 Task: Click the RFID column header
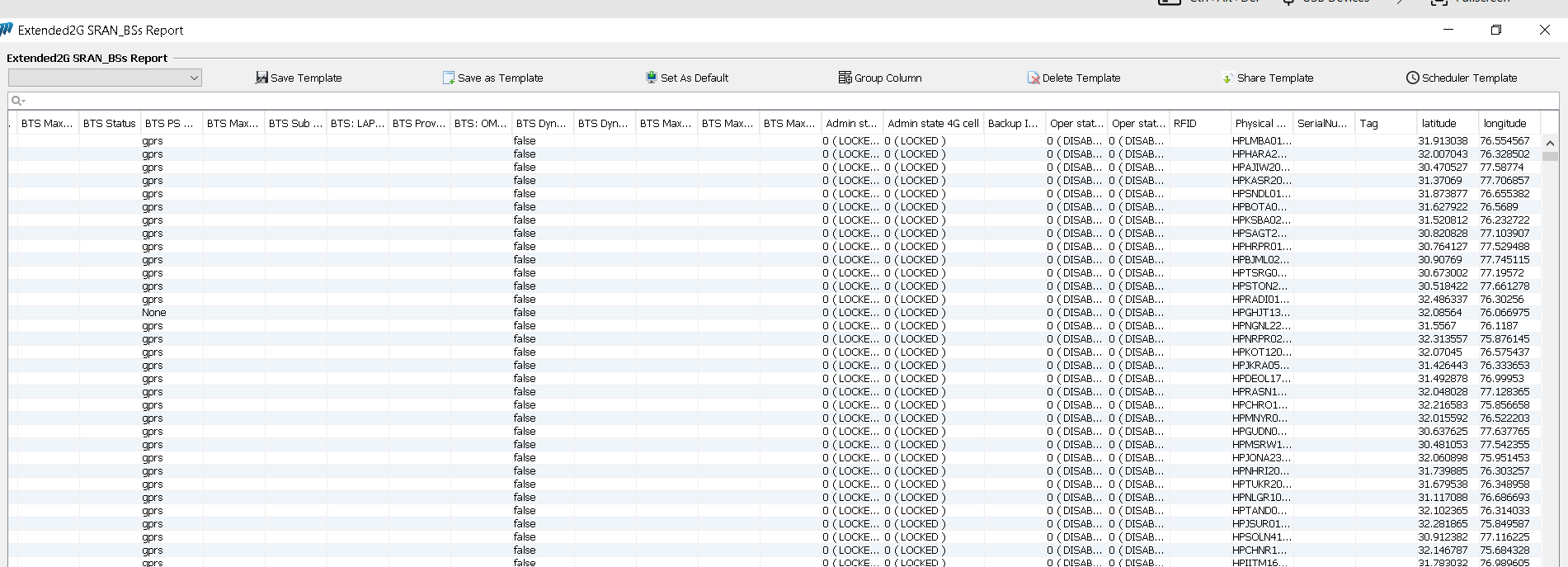1184,123
